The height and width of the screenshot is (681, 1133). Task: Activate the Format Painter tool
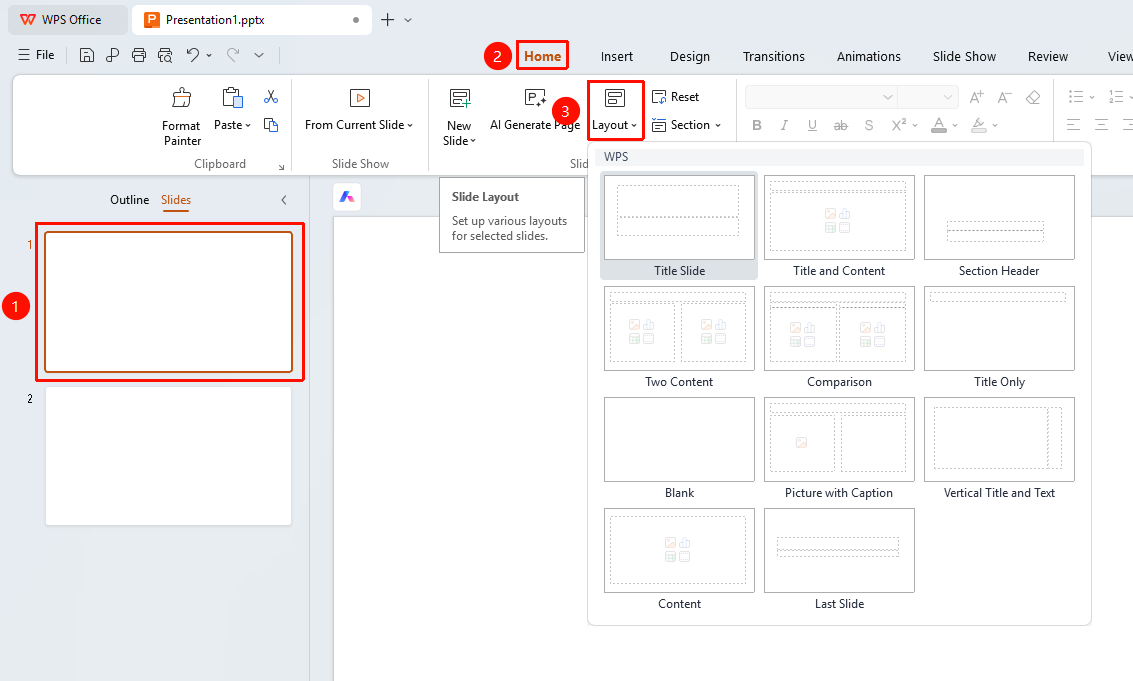[181, 117]
